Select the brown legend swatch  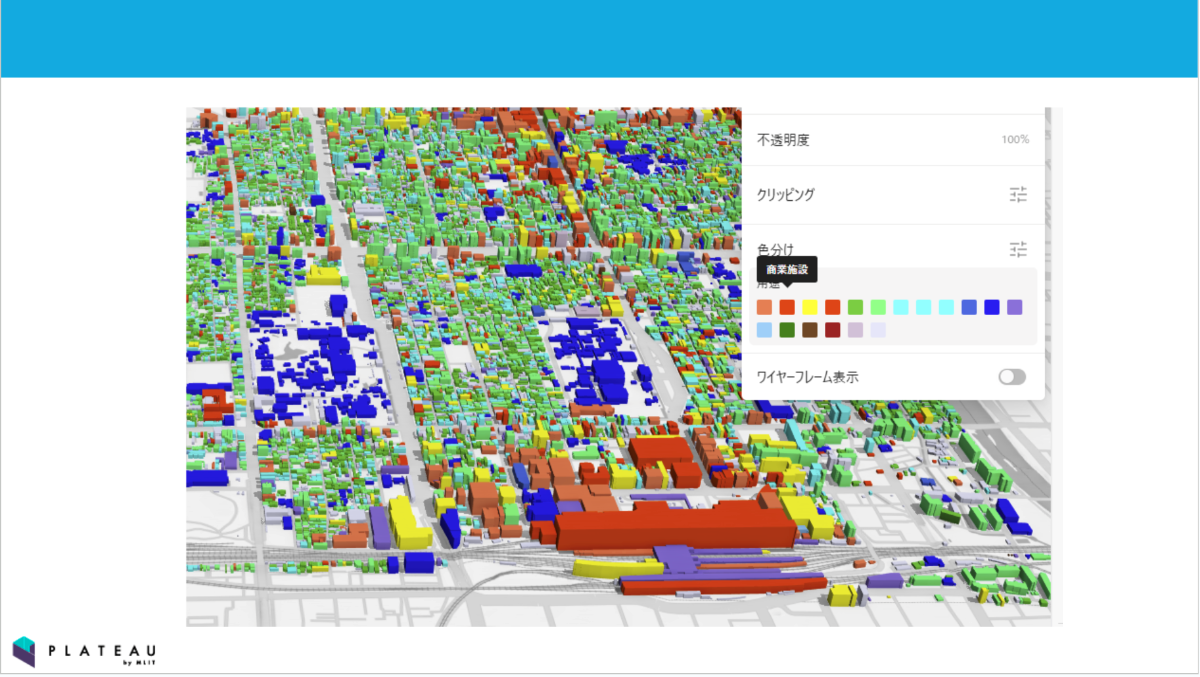coord(810,330)
